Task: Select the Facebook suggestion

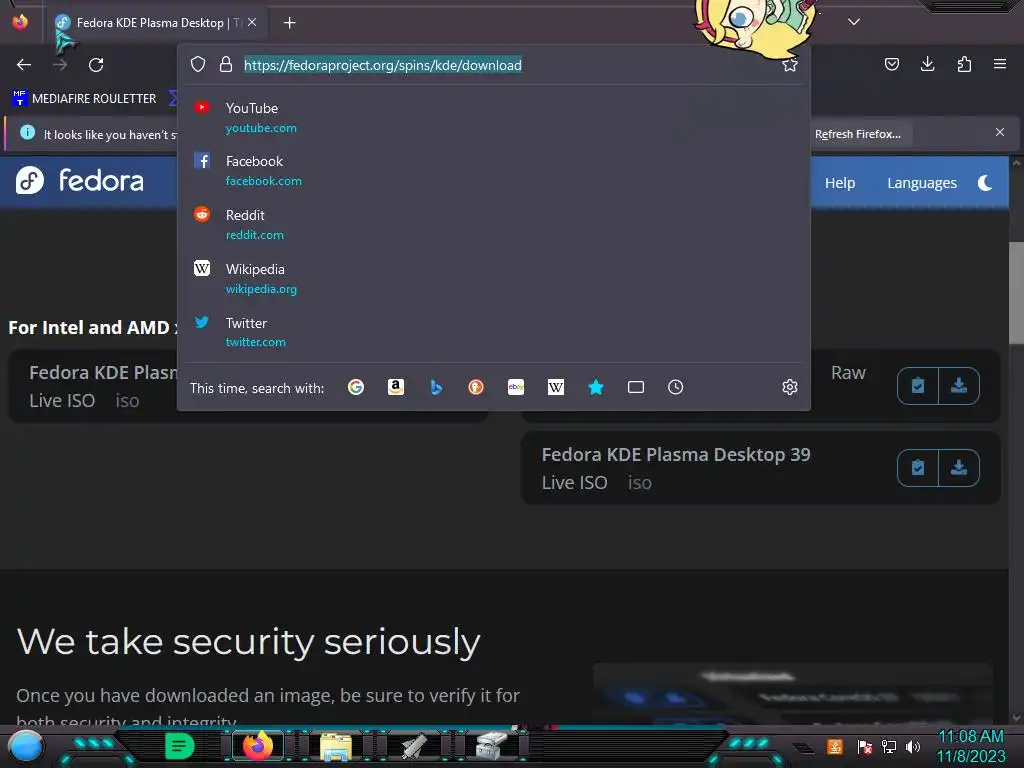Action: (x=494, y=170)
